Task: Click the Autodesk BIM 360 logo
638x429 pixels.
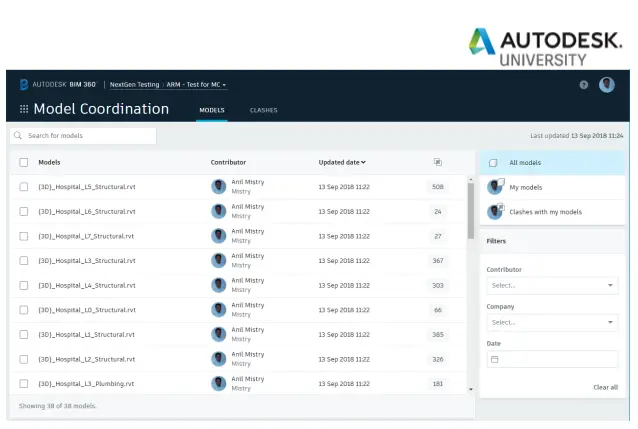Action: pyautogui.click(x=24, y=85)
